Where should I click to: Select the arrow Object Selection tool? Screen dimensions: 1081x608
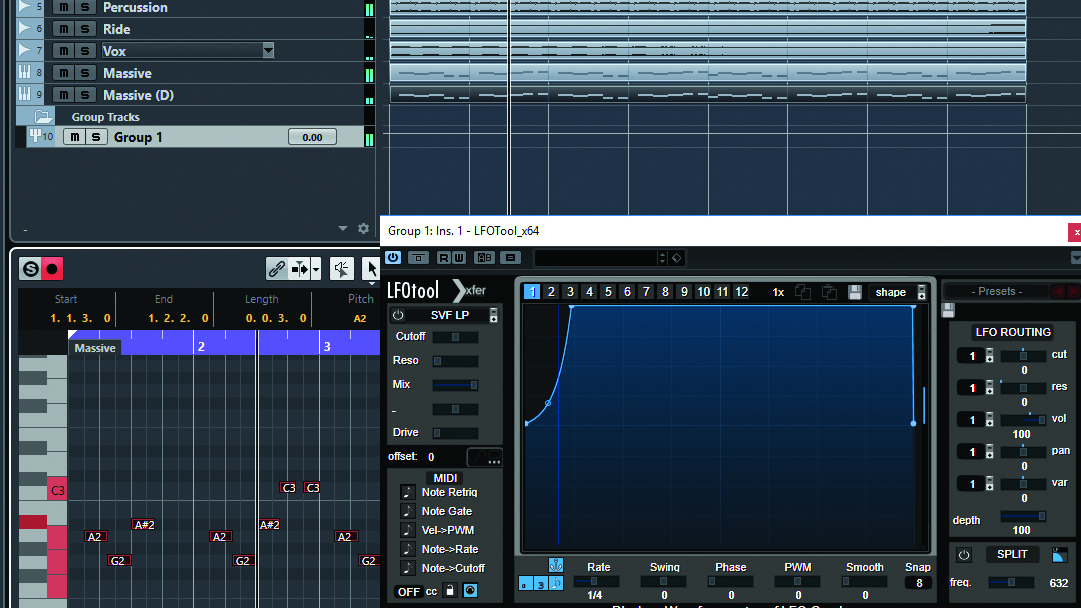point(371,269)
